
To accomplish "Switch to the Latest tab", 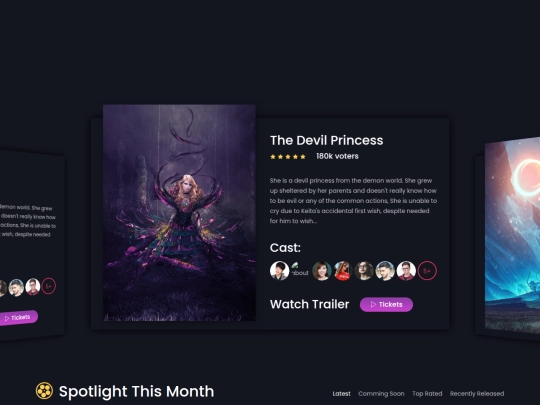I will [x=341, y=394].
